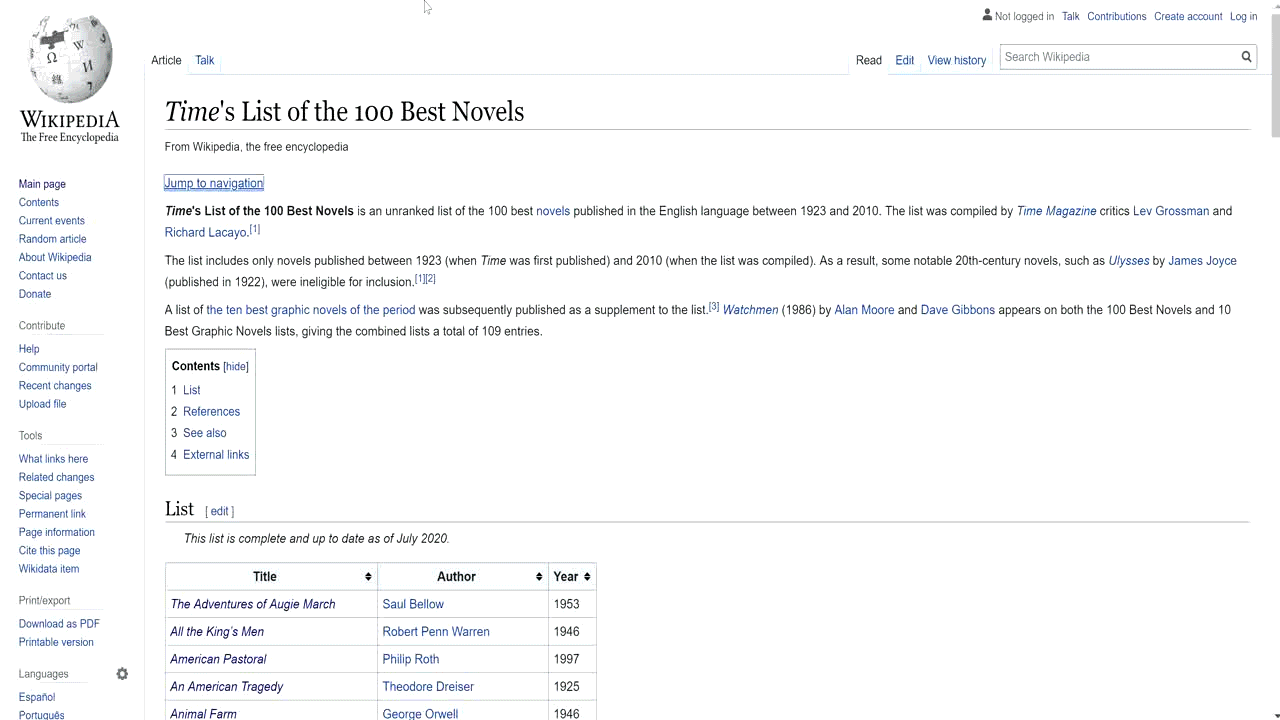Image resolution: width=1280 pixels, height=720 pixels.
Task: Open Richard Lacayo's article link
Action: (205, 232)
